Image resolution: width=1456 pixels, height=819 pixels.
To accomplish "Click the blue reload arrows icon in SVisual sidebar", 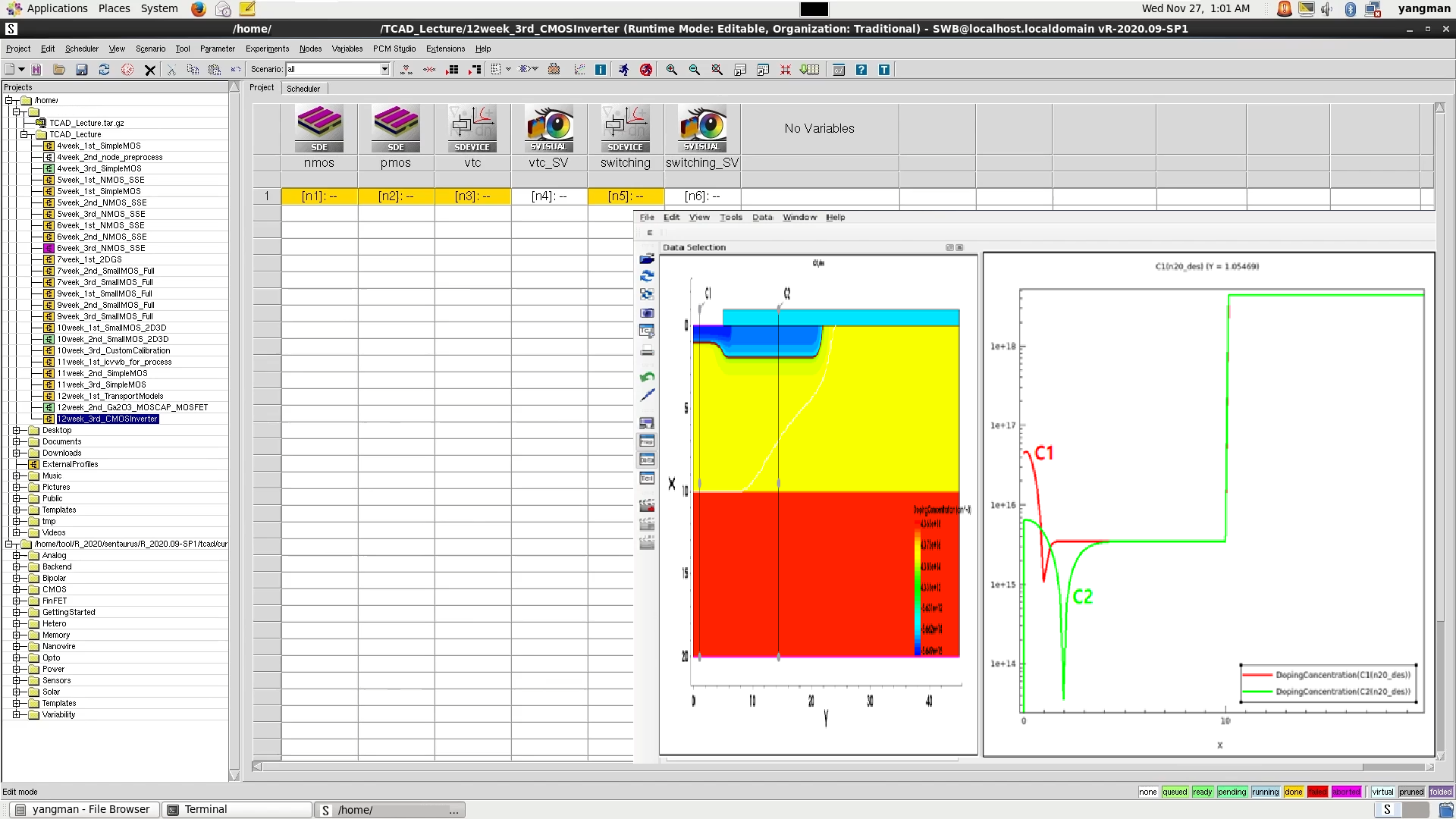I will [x=647, y=276].
